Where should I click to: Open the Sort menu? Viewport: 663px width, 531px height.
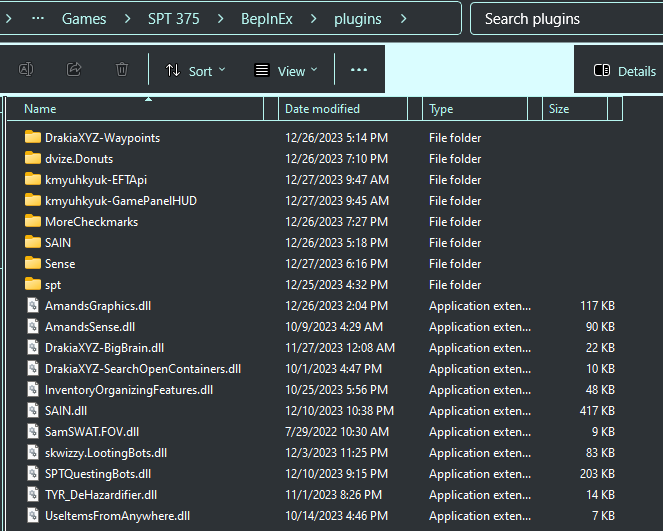tap(195, 71)
